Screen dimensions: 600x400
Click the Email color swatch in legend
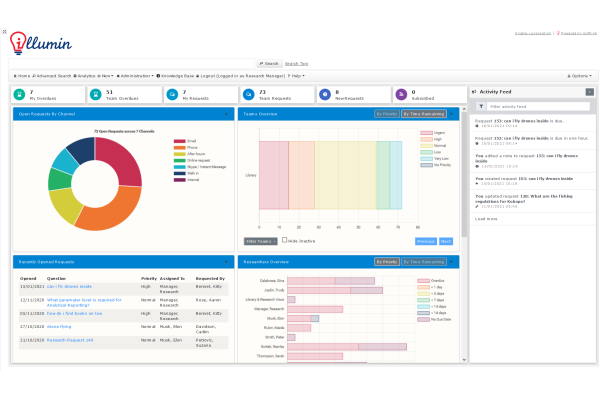click(x=178, y=141)
